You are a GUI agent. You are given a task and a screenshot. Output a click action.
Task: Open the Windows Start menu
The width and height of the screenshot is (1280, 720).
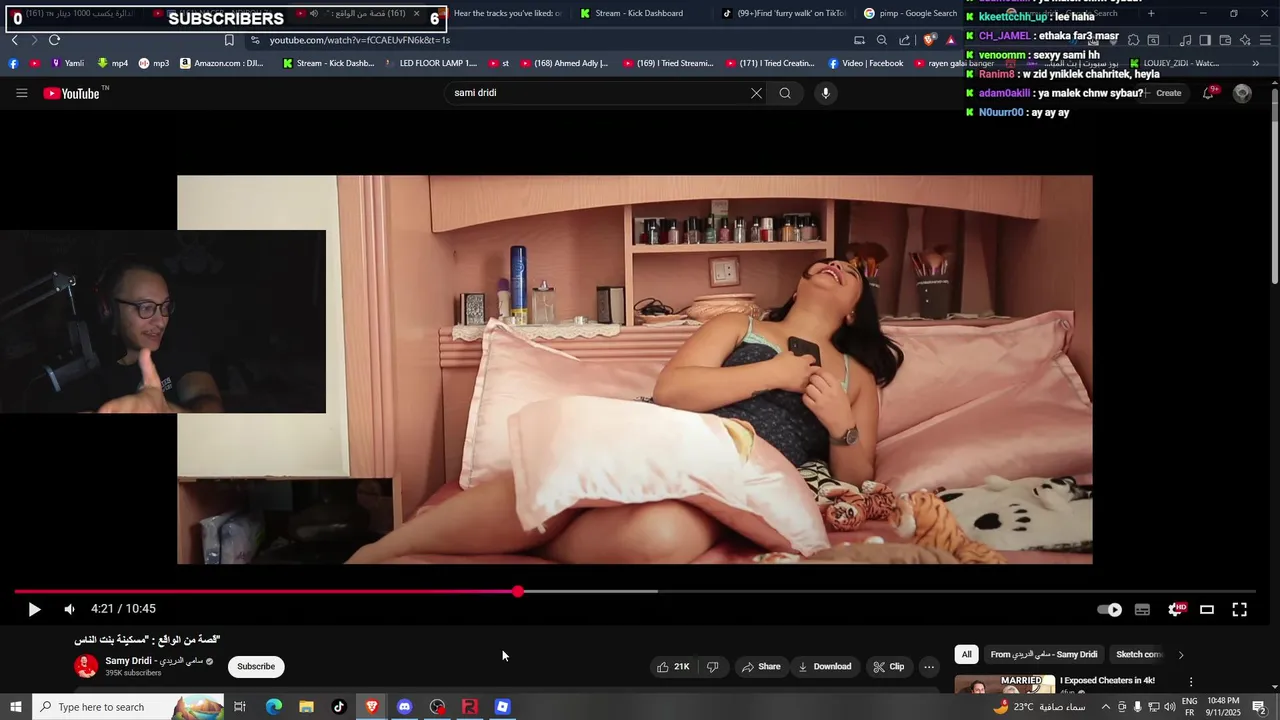tap(15, 707)
